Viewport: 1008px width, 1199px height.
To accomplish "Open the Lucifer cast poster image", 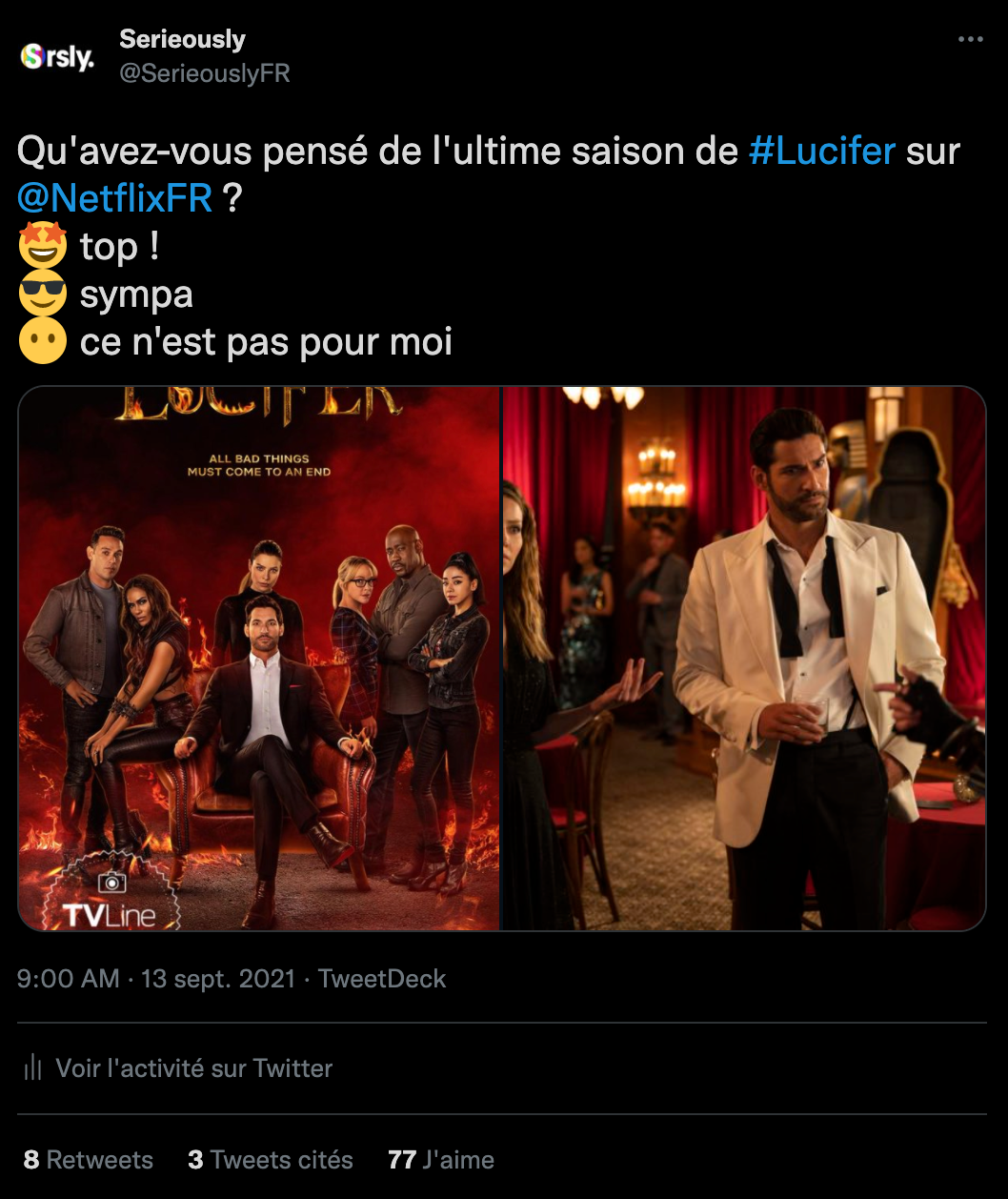I will pyautogui.click(x=259, y=658).
